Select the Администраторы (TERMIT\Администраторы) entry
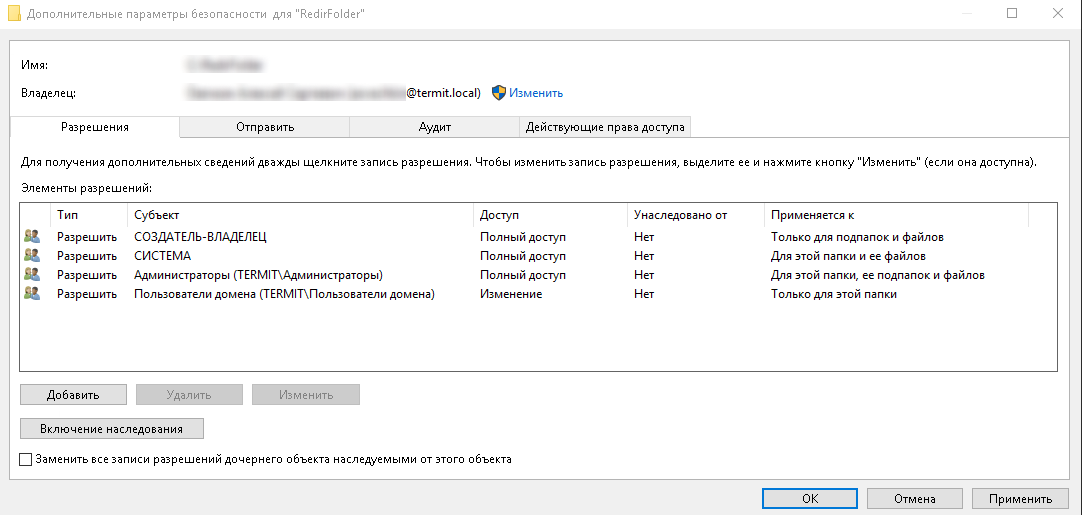The image size is (1082, 515). click(538, 275)
